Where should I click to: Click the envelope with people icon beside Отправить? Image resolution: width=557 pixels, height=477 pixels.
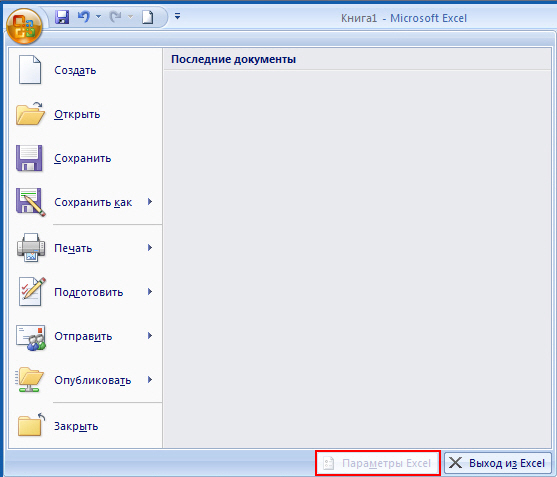[x=31, y=337]
